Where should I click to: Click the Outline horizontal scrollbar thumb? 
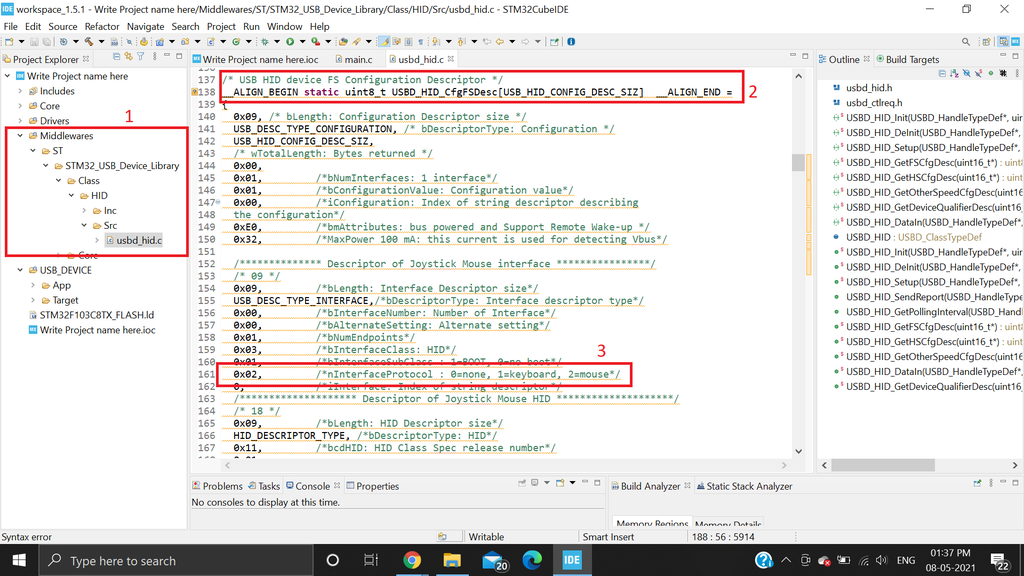pos(883,465)
